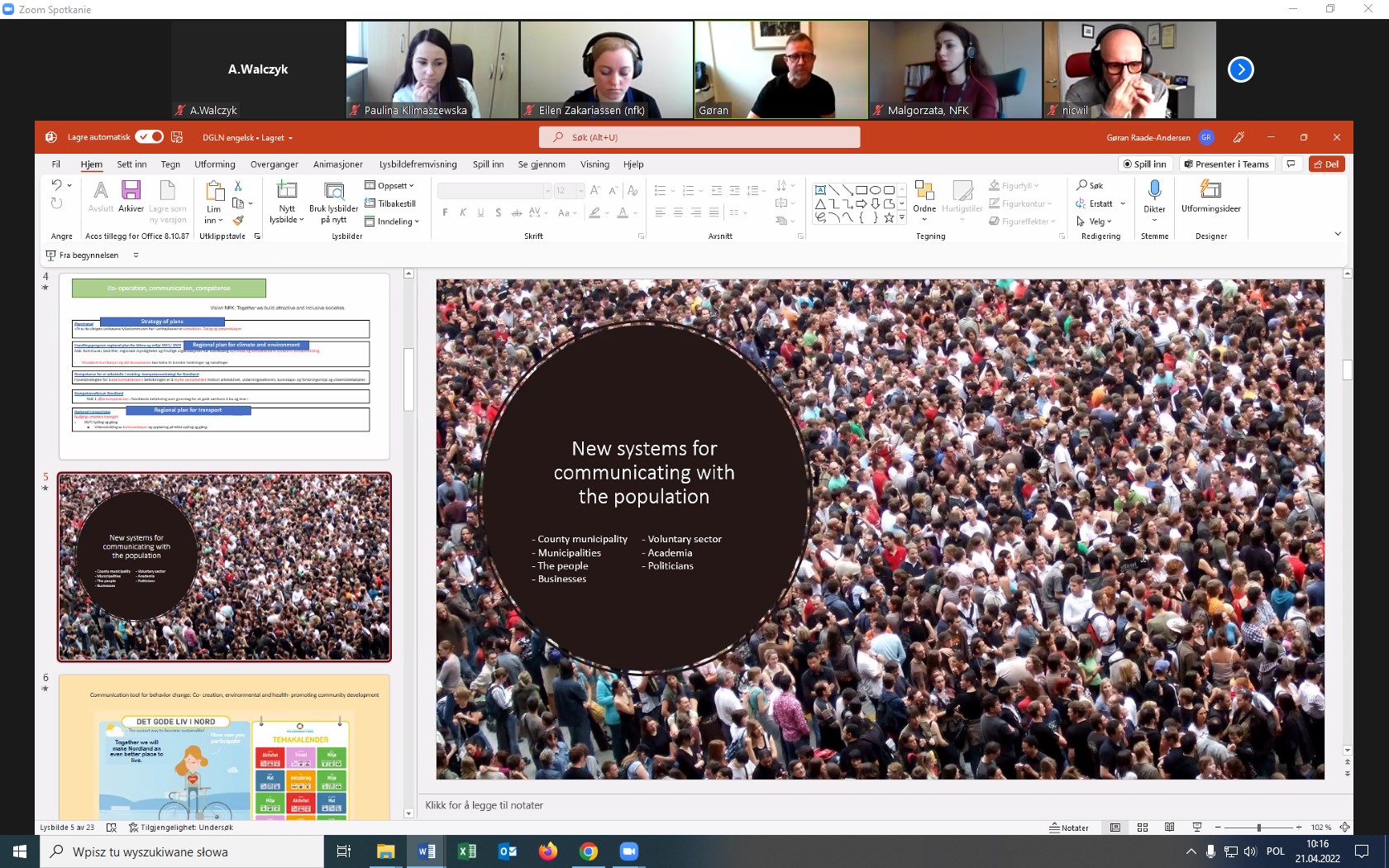Click the Lim inn paste icon

214,192
